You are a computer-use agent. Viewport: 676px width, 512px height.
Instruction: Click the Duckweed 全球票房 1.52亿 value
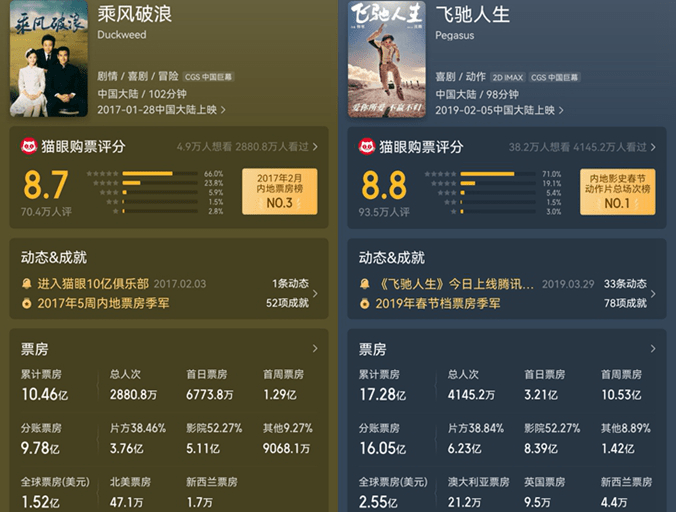point(40,503)
